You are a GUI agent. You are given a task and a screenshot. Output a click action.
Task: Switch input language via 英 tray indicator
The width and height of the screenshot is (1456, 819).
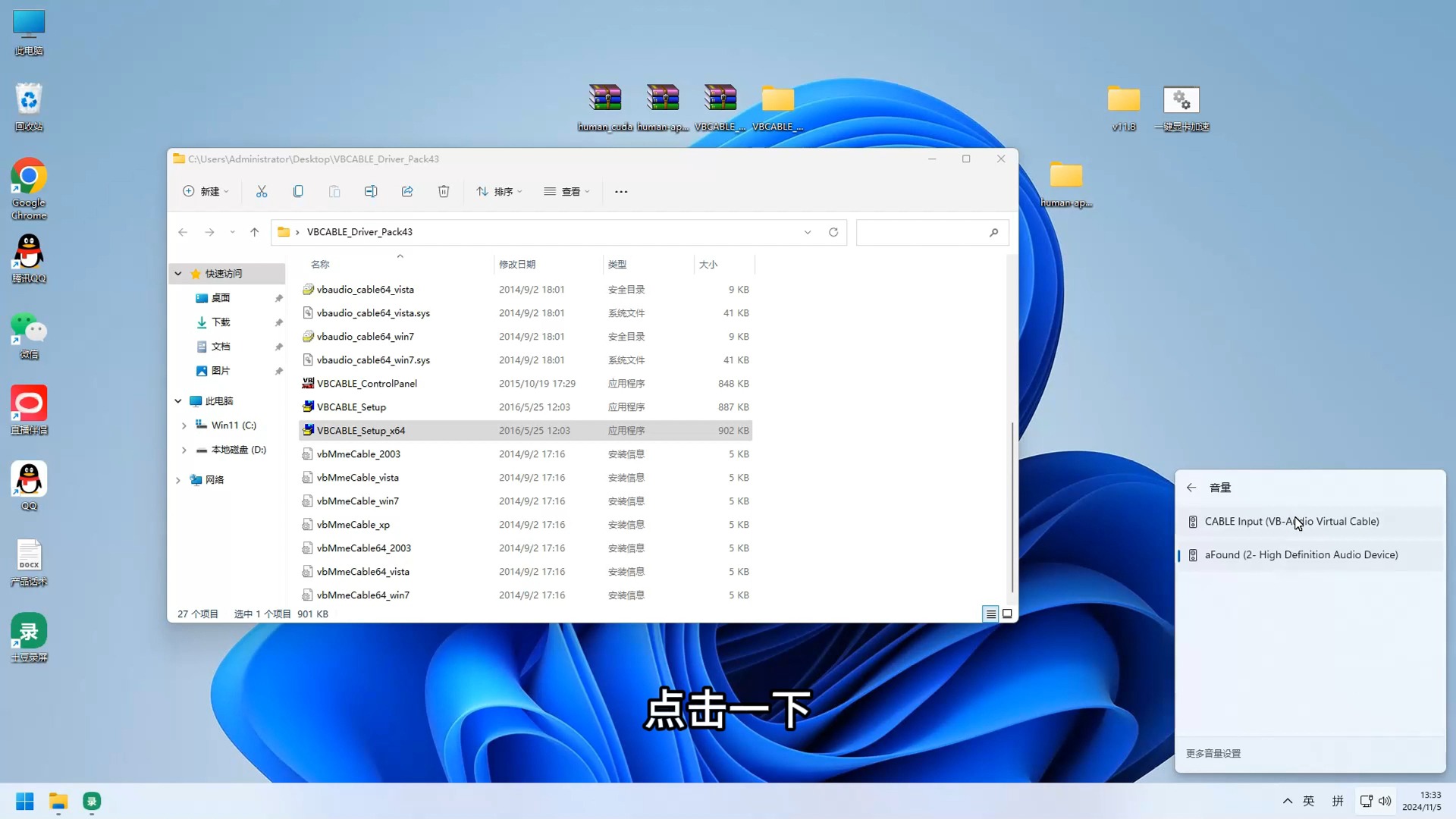[x=1309, y=802]
